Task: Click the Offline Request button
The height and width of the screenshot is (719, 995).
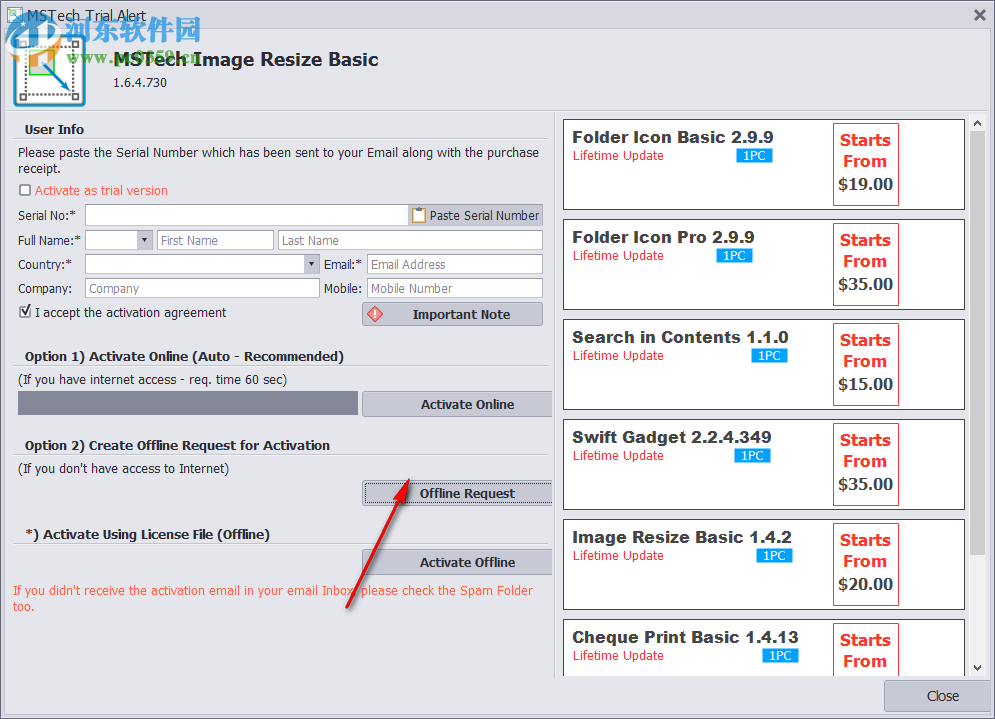Action: pyautogui.click(x=467, y=492)
